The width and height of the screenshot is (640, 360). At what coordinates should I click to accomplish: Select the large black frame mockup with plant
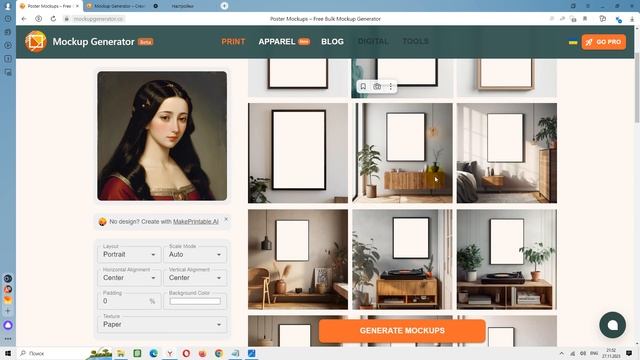coord(298,153)
